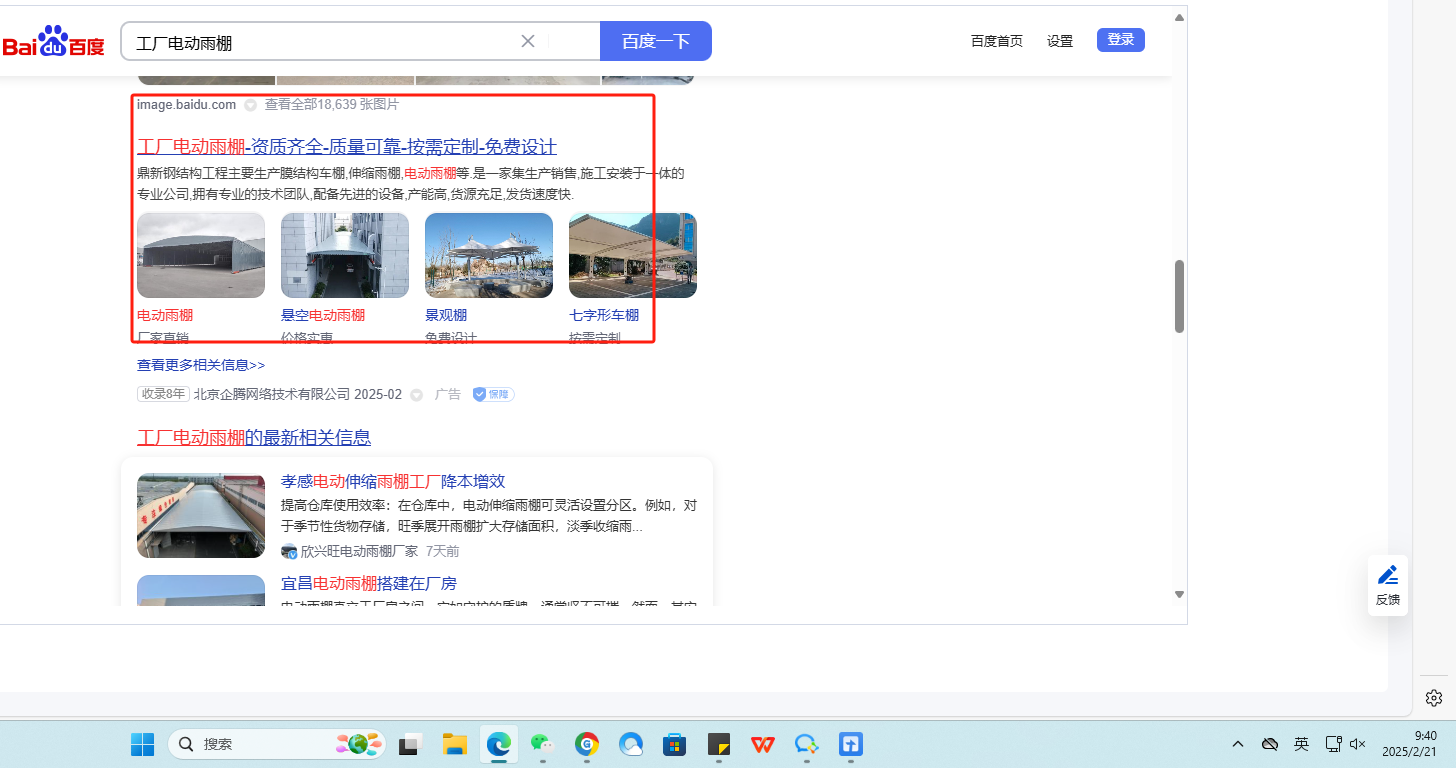Show hidden system tray icons
Screen dimensions: 1456x768
pyautogui.click(x=1238, y=744)
